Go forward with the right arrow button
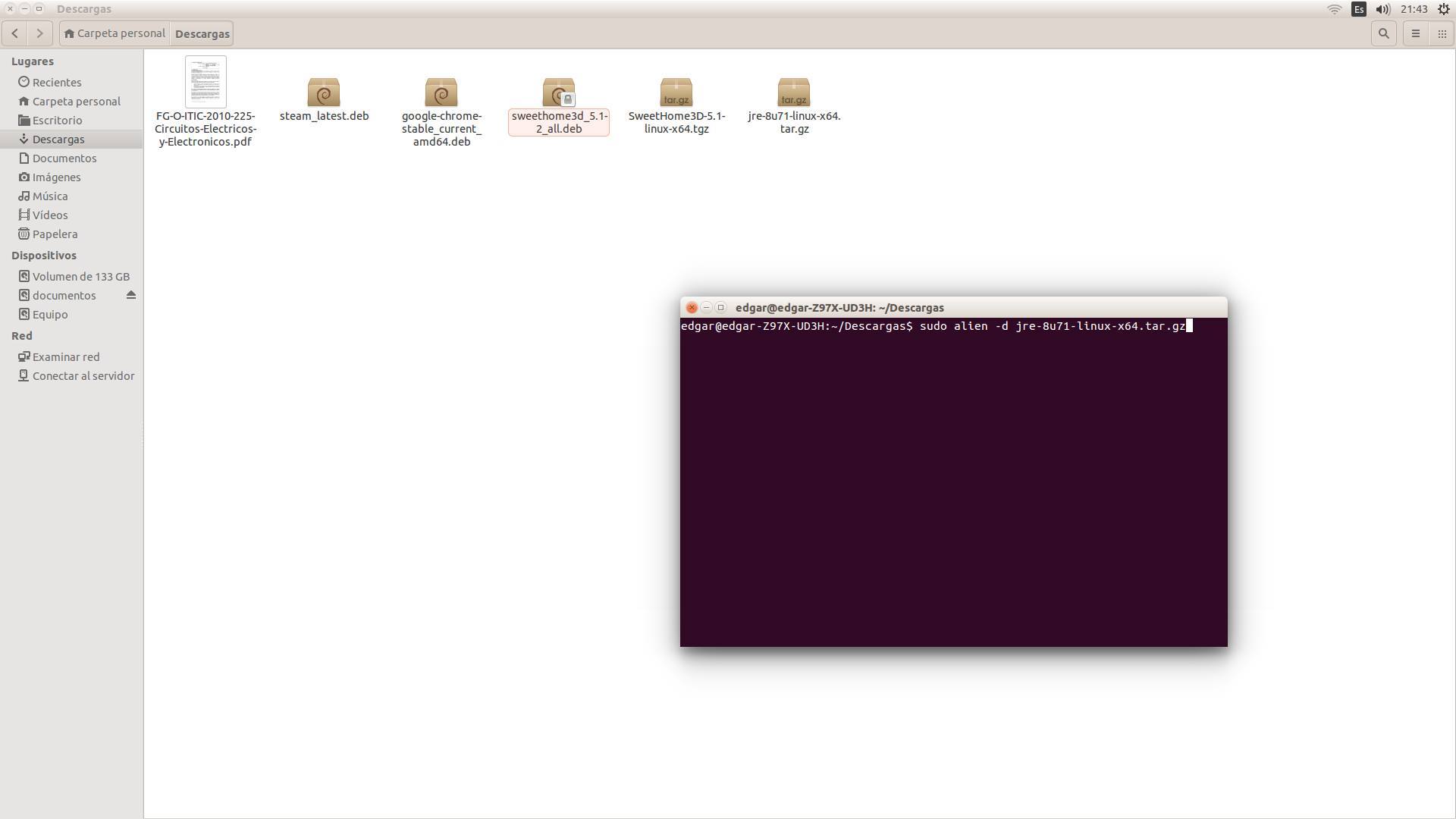The image size is (1456, 819). (x=39, y=33)
